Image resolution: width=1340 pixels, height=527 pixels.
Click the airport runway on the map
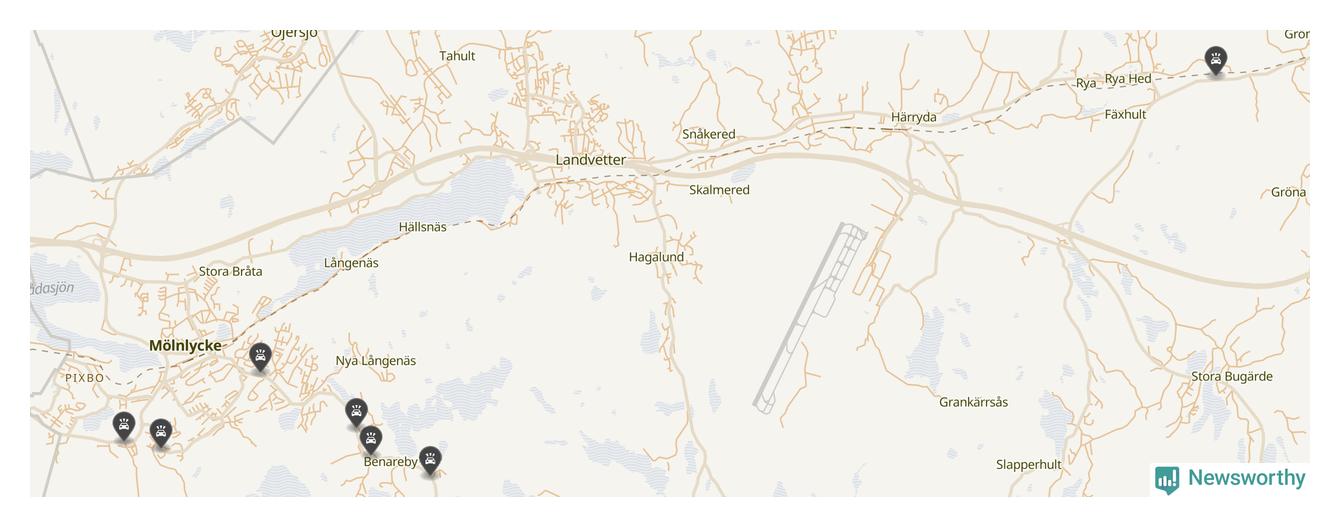pyautogui.click(x=809, y=318)
